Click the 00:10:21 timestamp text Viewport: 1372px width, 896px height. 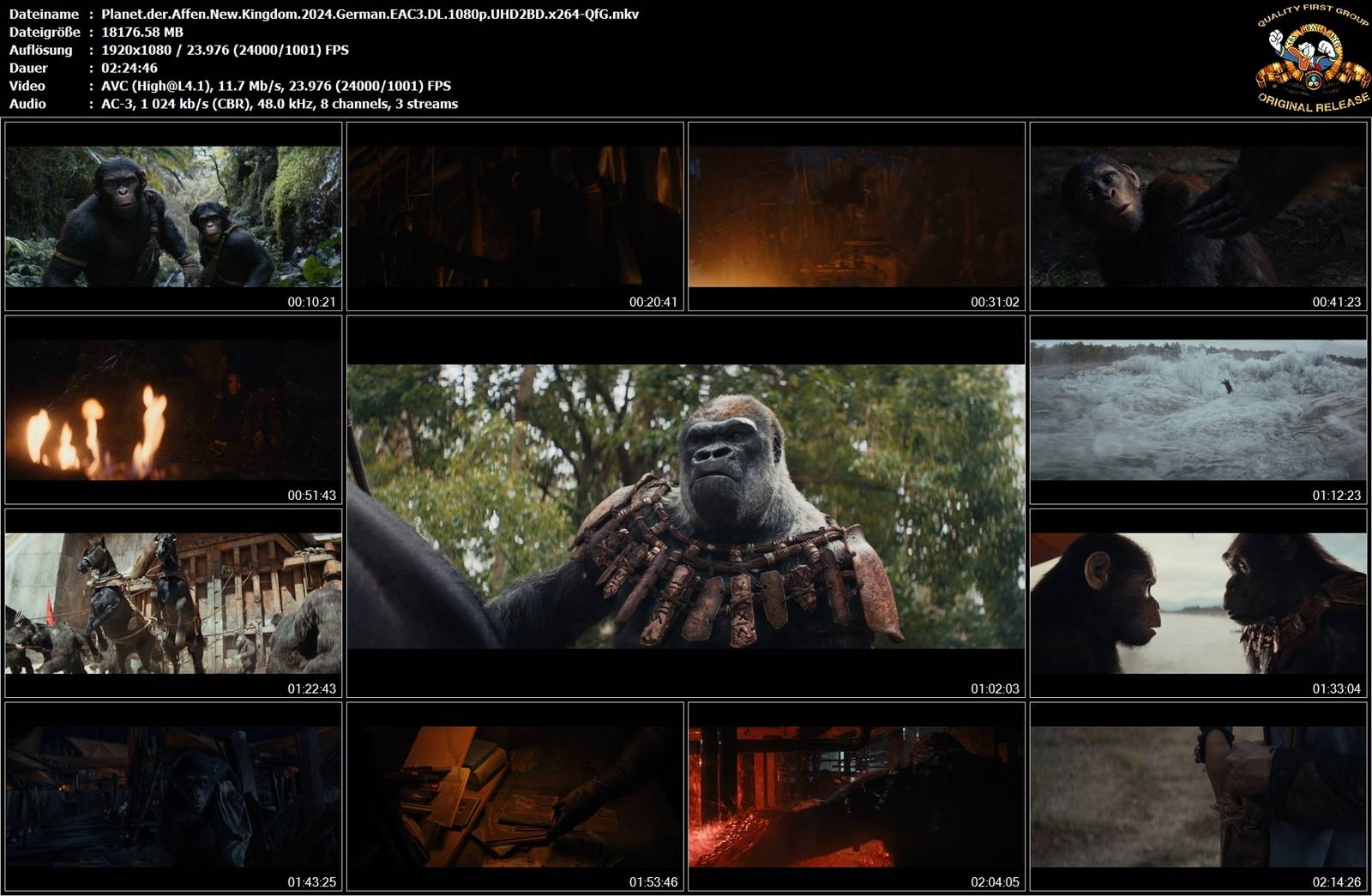pyautogui.click(x=311, y=302)
